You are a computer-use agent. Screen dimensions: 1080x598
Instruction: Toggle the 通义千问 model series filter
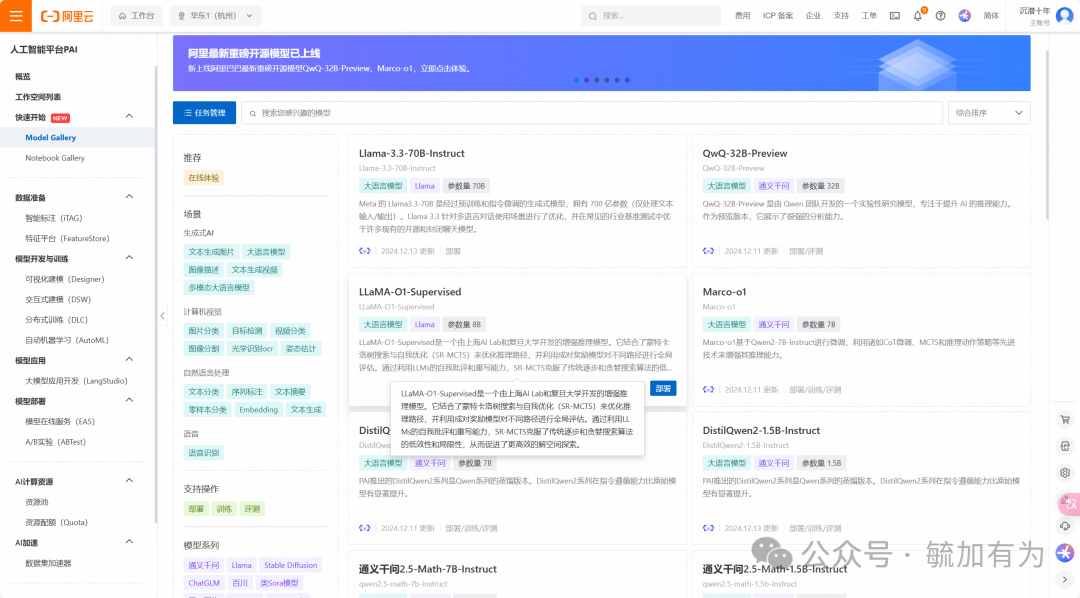pyautogui.click(x=204, y=565)
